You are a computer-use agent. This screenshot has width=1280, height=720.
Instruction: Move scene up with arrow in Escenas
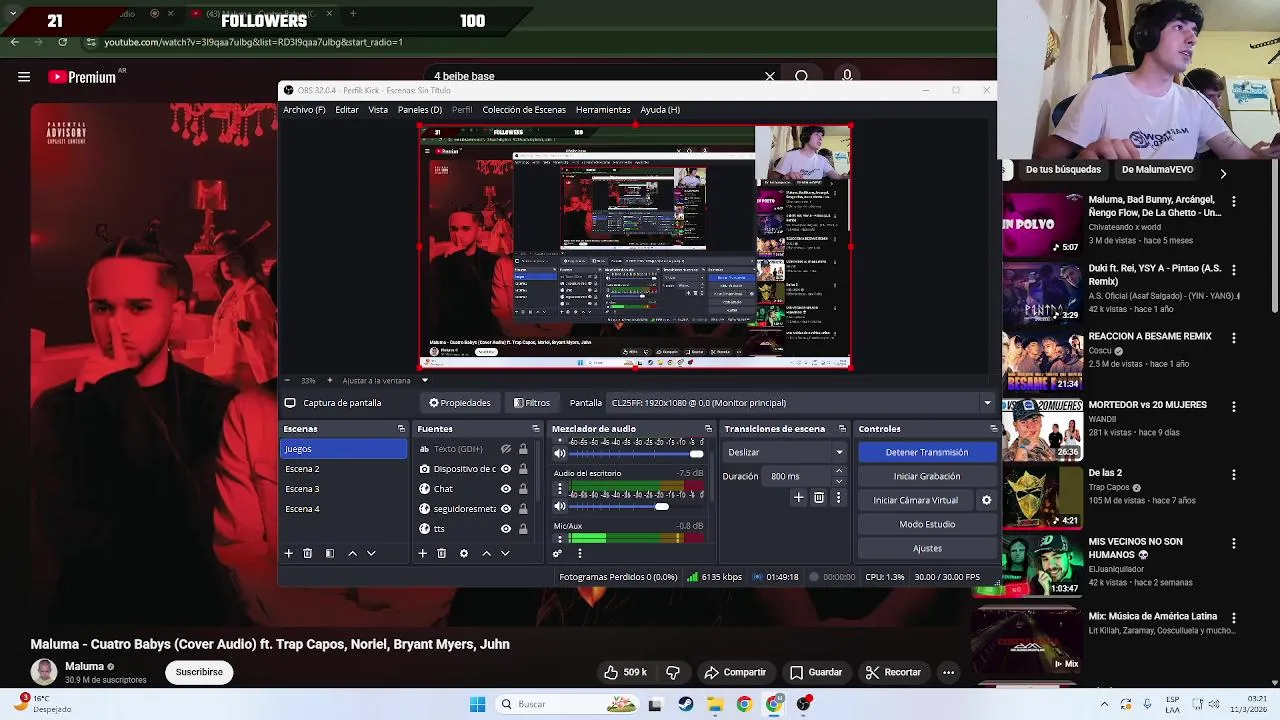pos(352,553)
